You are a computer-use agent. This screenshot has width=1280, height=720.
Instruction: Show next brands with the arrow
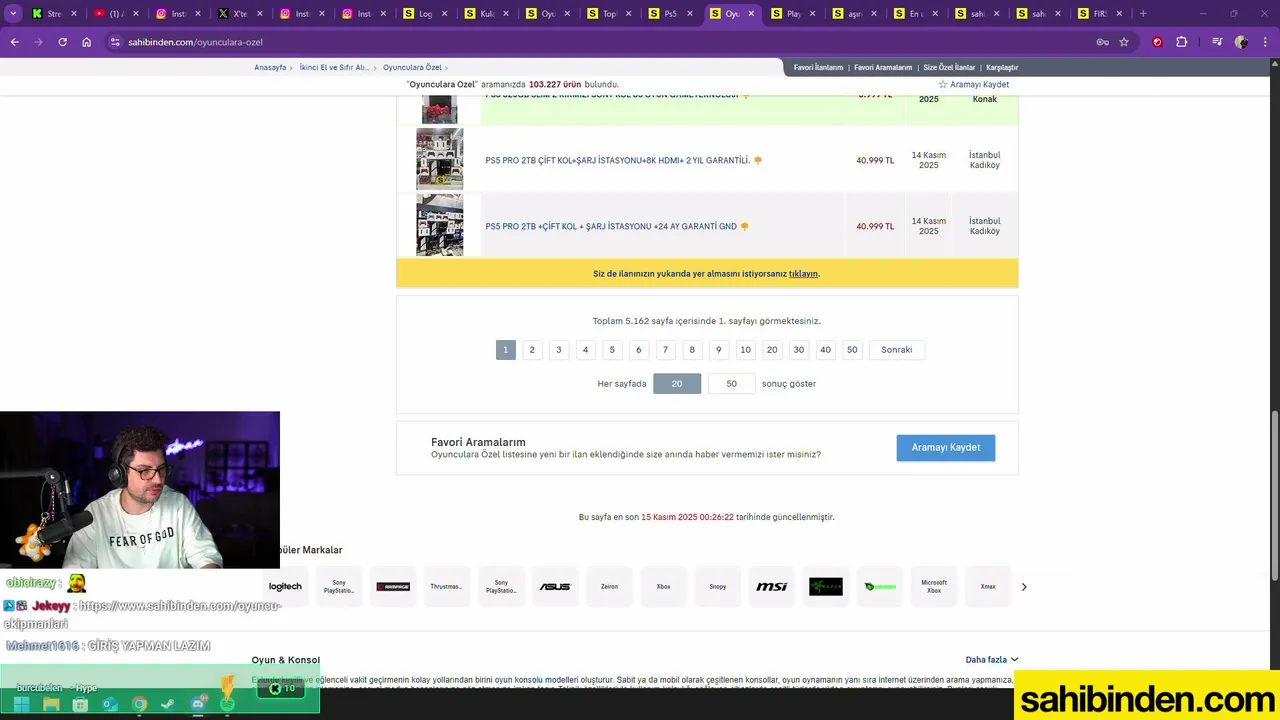pyautogui.click(x=1024, y=587)
